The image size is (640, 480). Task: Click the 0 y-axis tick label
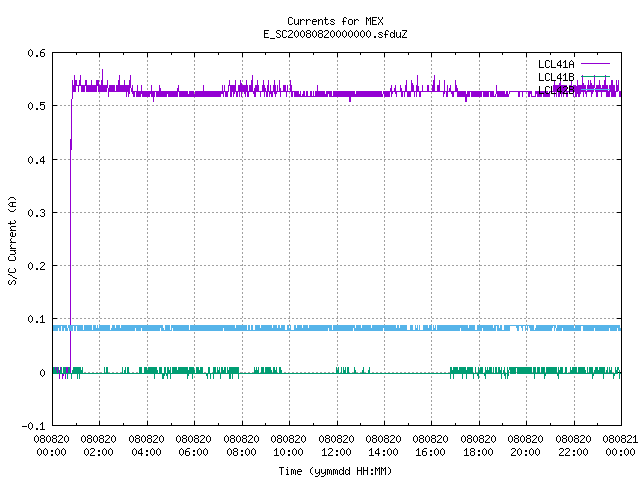pos(42,373)
